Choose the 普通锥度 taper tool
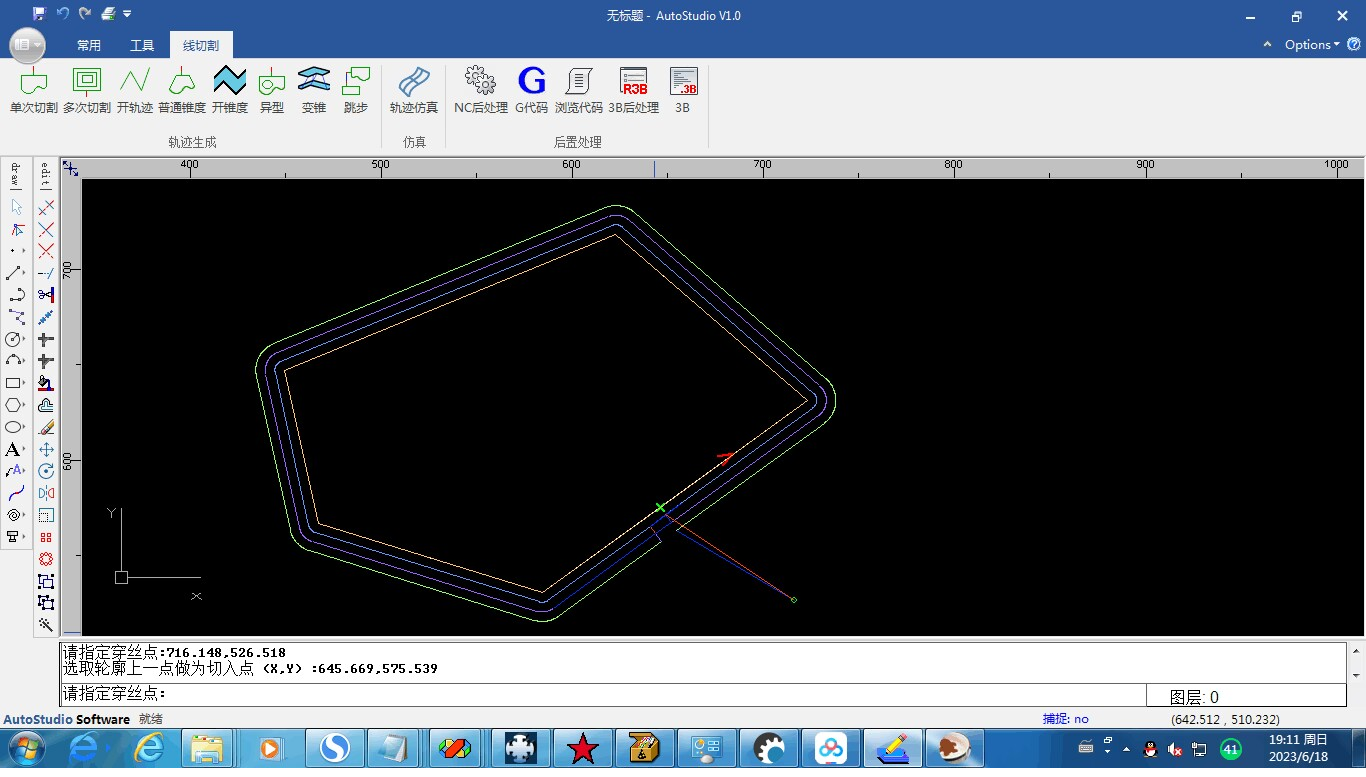 [182, 90]
